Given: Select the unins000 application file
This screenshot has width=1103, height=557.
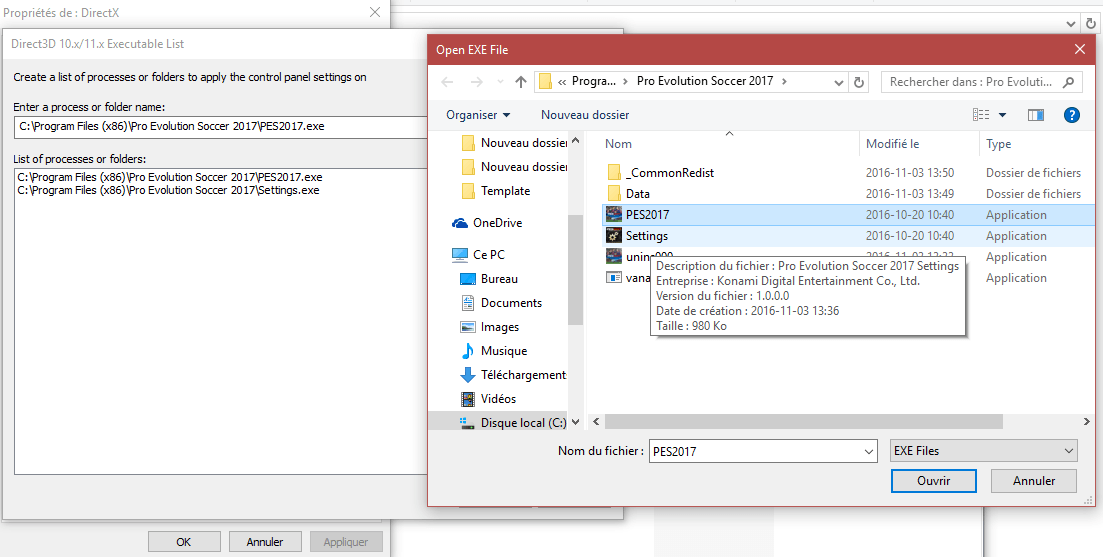Looking at the screenshot, I should point(639,255).
